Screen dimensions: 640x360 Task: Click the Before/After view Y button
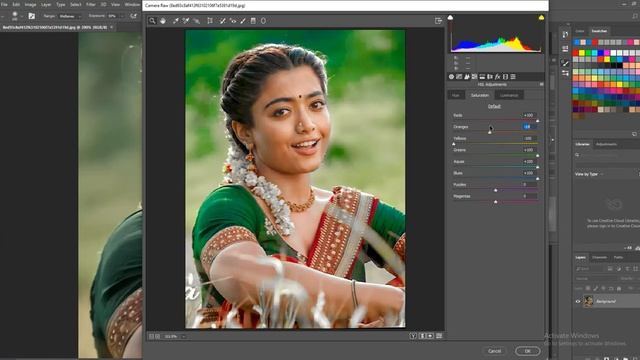tap(413, 336)
